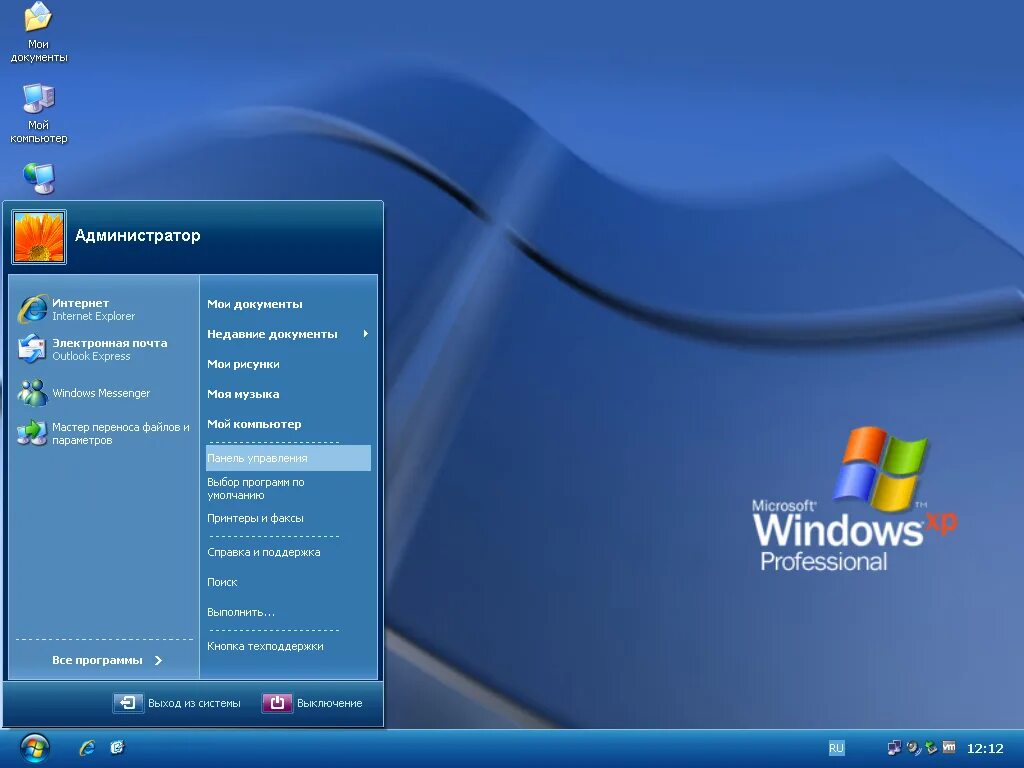Click the VMware Tools tray icon

point(949,747)
